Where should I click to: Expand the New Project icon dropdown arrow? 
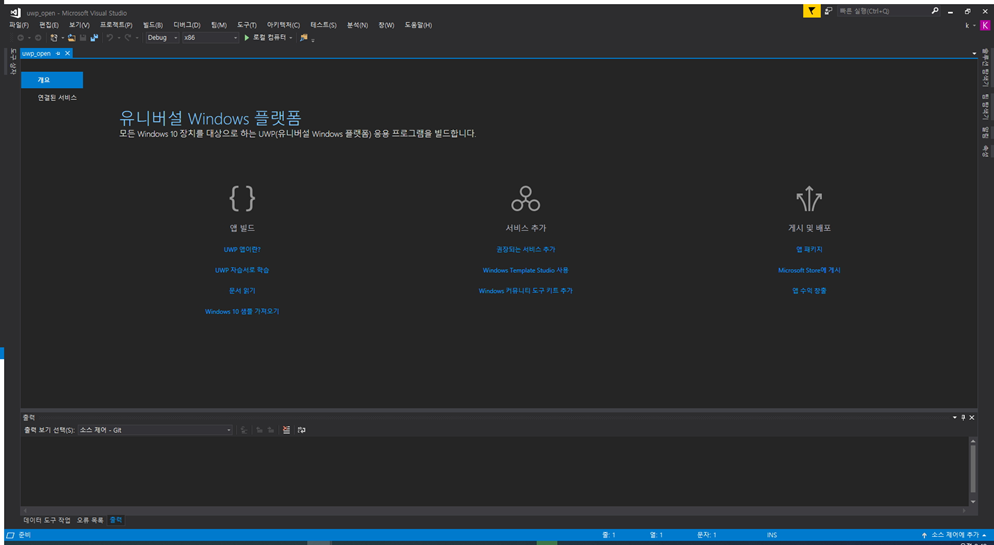pyautogui.click(x=62, y=38)
